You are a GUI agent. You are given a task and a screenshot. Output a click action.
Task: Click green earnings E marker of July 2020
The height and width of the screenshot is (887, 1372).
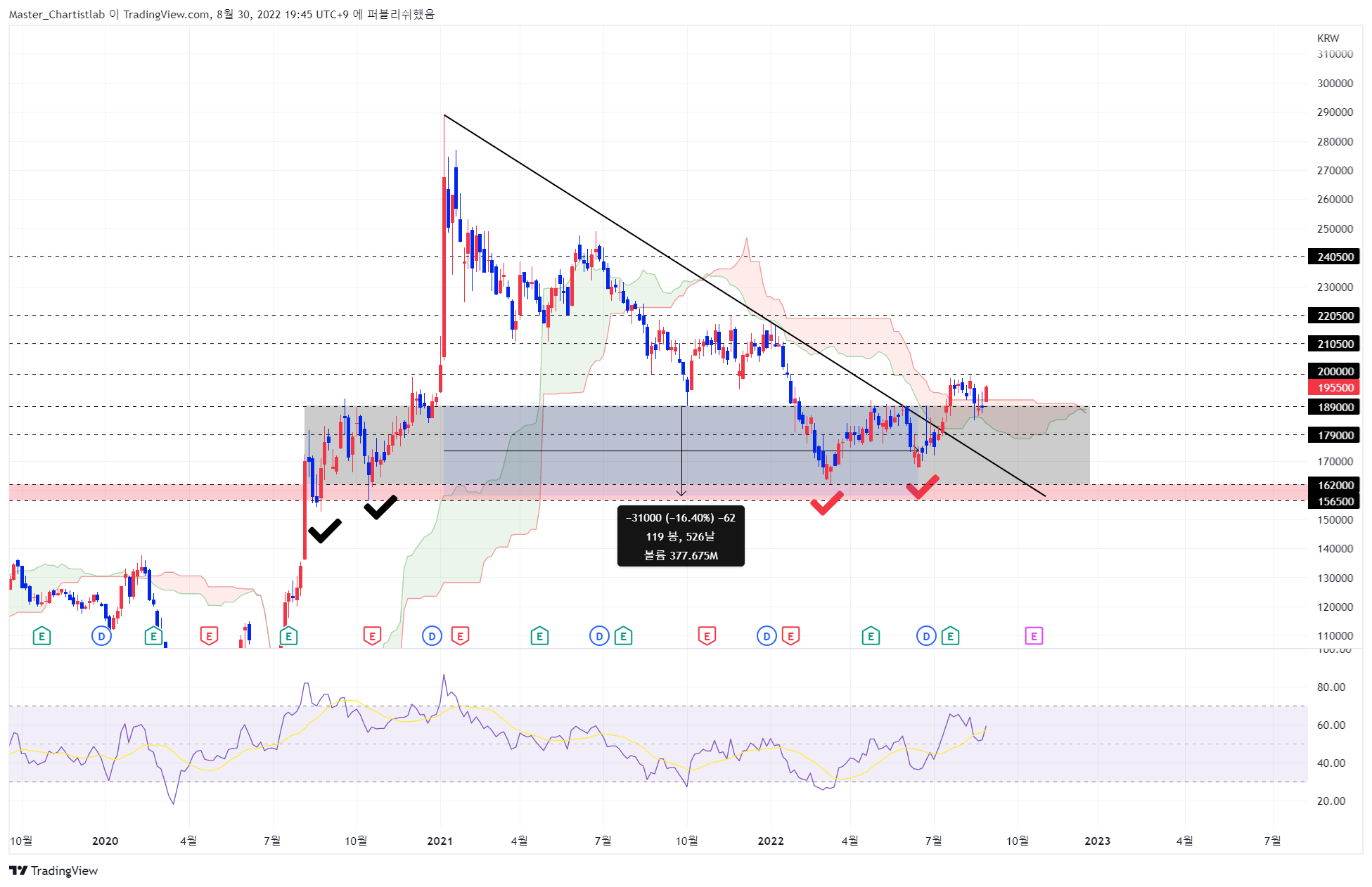(x=288, y=637)
